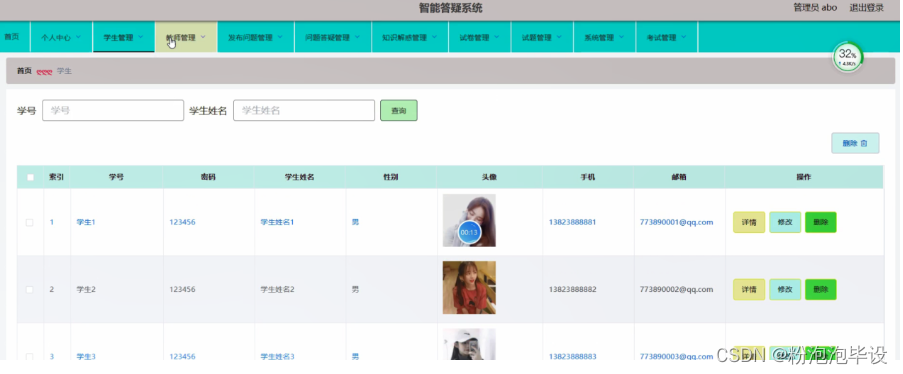Screen dimensions: 903x374
Task: Focus the 学号 search input field
Action: click(x=113, y=111)
